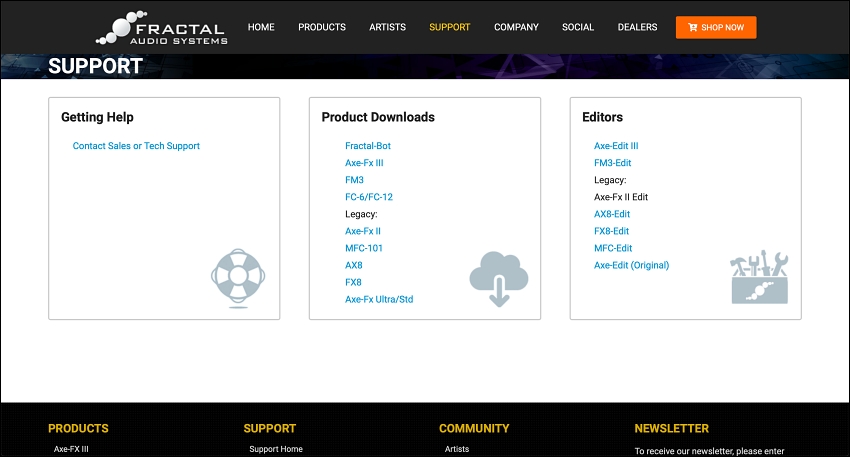Click the Fractal Audio Systems logo
This screenshot has height=457, width=850.
point(162,28)
